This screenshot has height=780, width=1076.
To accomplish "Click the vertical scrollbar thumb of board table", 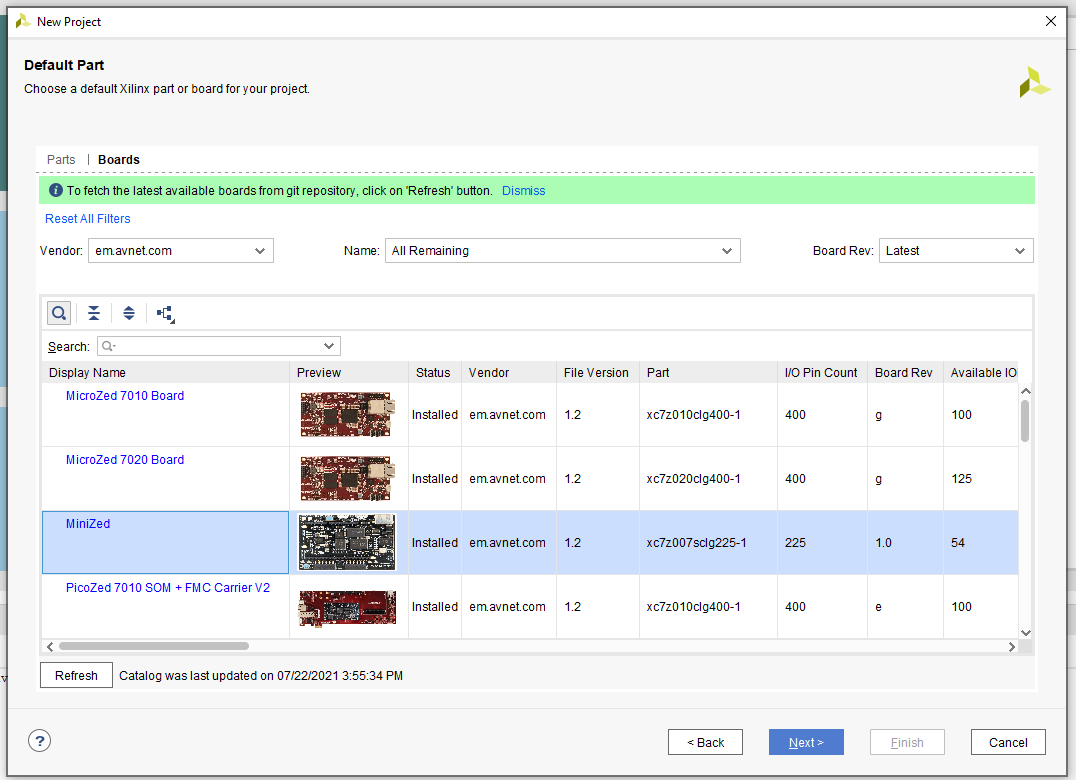I will tap(1025, 421).
